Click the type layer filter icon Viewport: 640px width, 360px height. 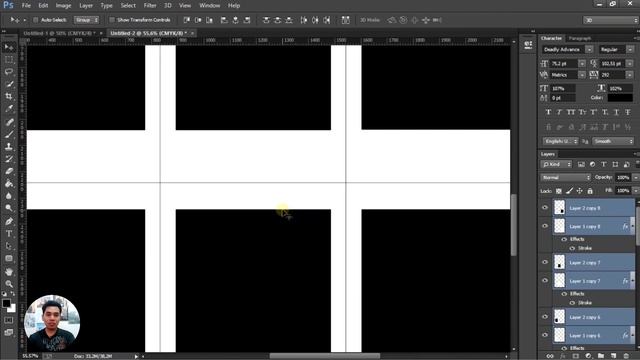(x=604, y=164)
